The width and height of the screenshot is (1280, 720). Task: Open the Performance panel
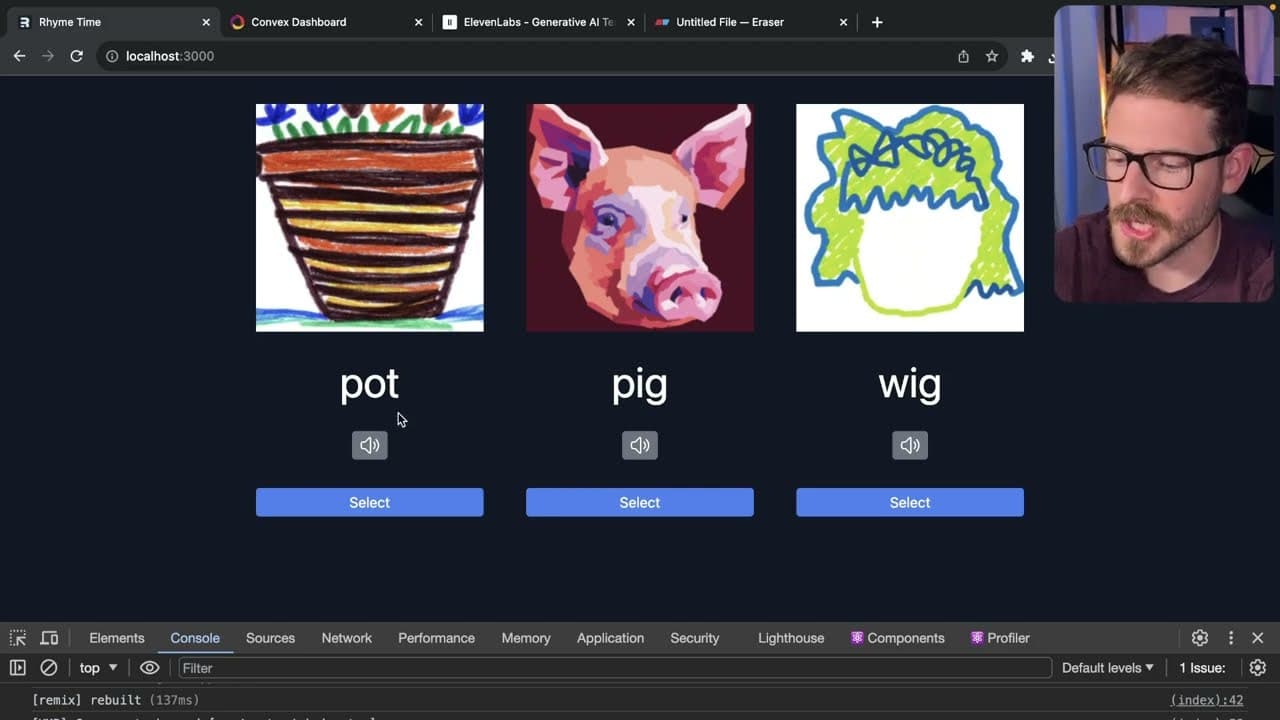436,638
